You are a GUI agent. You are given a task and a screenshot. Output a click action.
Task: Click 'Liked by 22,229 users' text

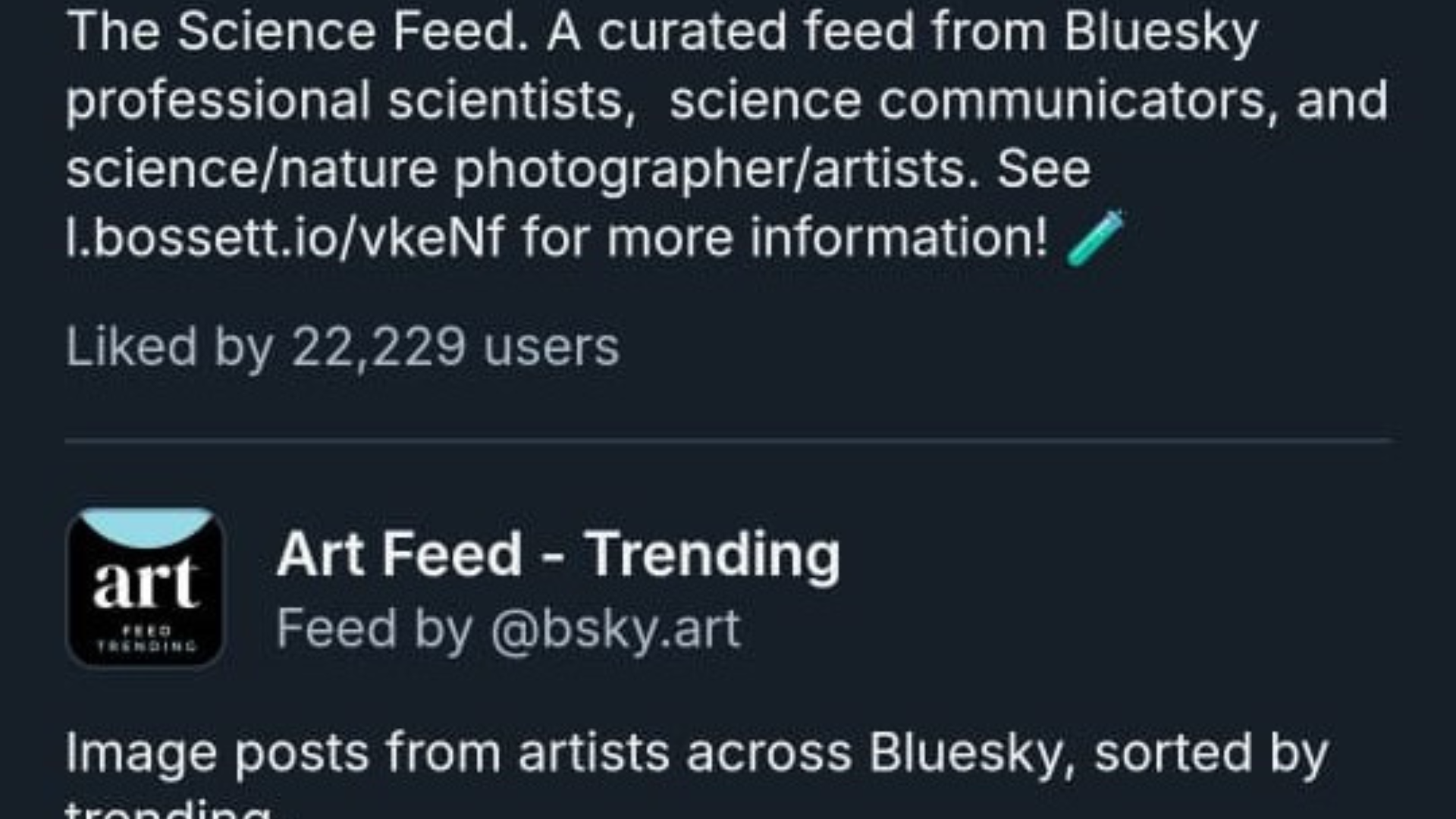(343, 347)
